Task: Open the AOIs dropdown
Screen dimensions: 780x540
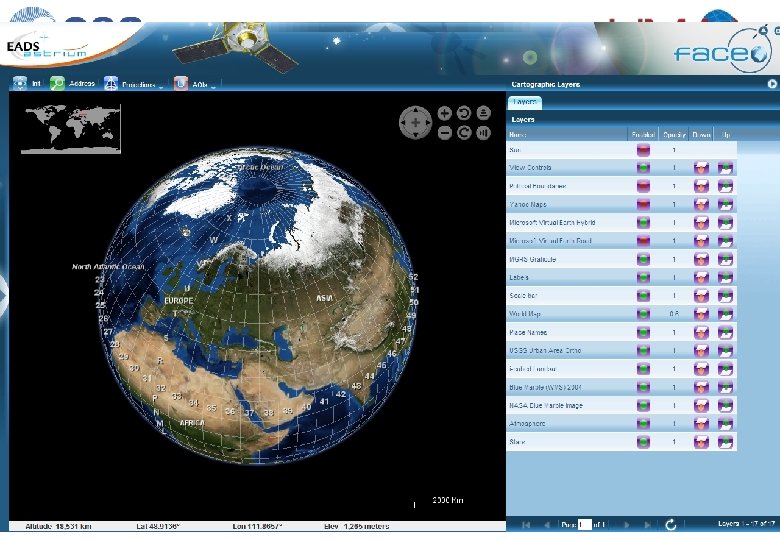Action: 195,84
